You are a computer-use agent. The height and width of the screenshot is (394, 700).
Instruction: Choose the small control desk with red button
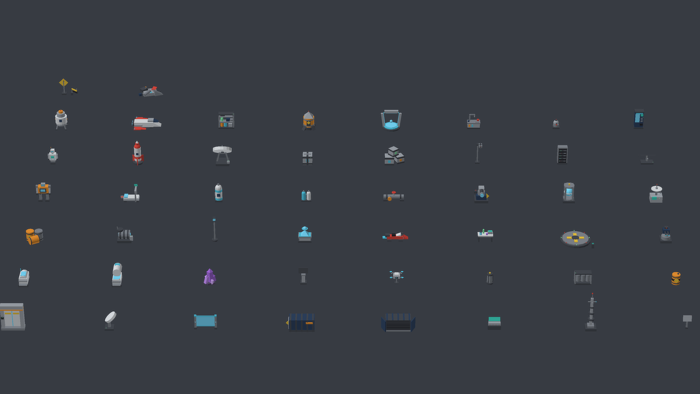[x=473, y=121]
